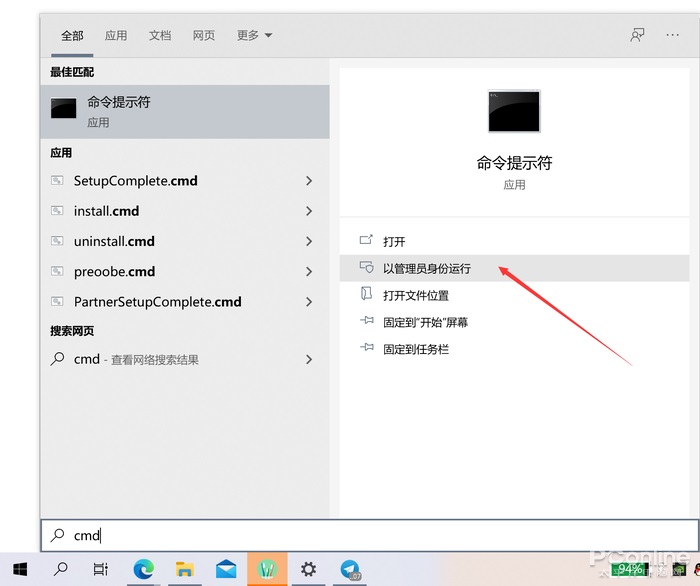Click pin icon for 固定到"开始"屏幕

click(367, 320)
